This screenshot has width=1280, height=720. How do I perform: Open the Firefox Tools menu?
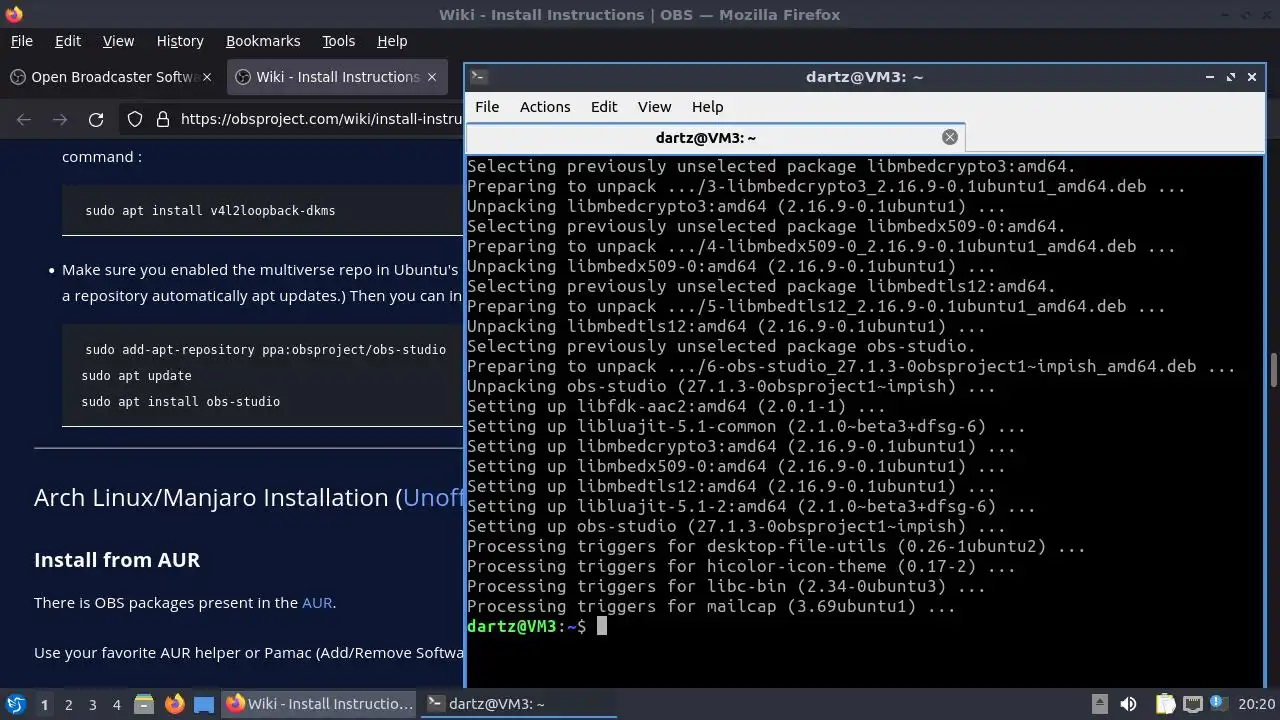tap(338, 41)
